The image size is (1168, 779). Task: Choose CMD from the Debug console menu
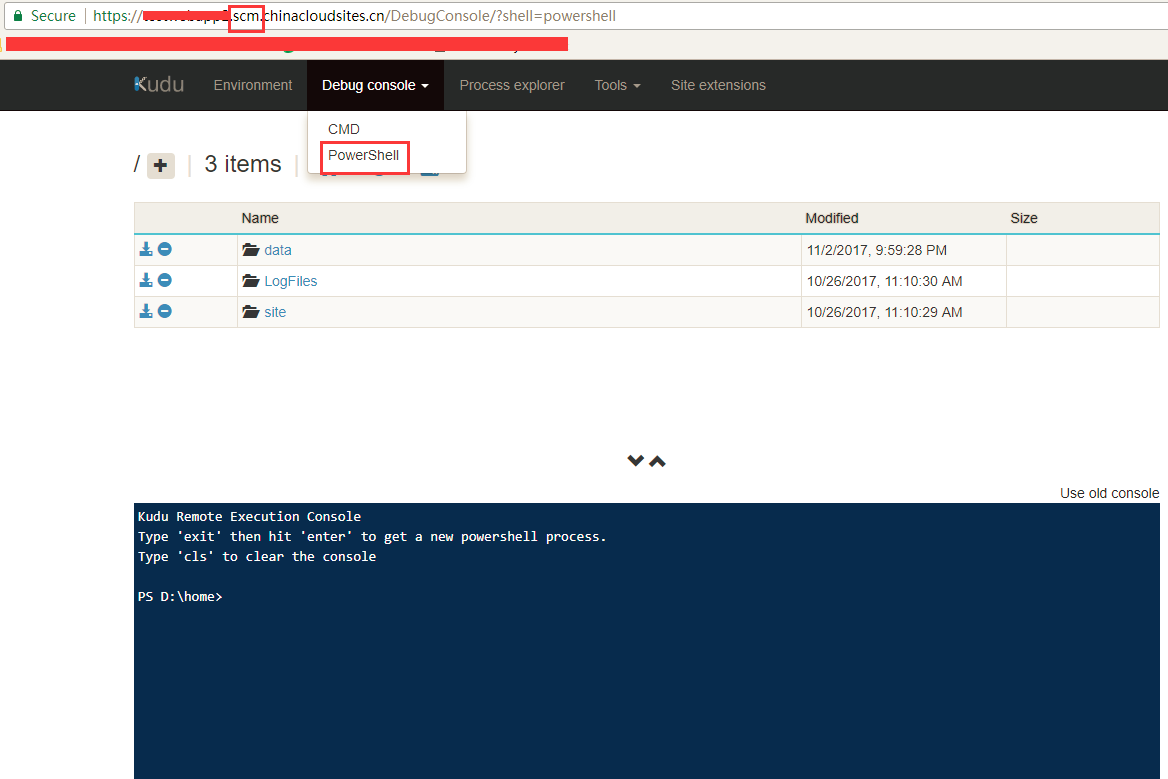[344, 129]
